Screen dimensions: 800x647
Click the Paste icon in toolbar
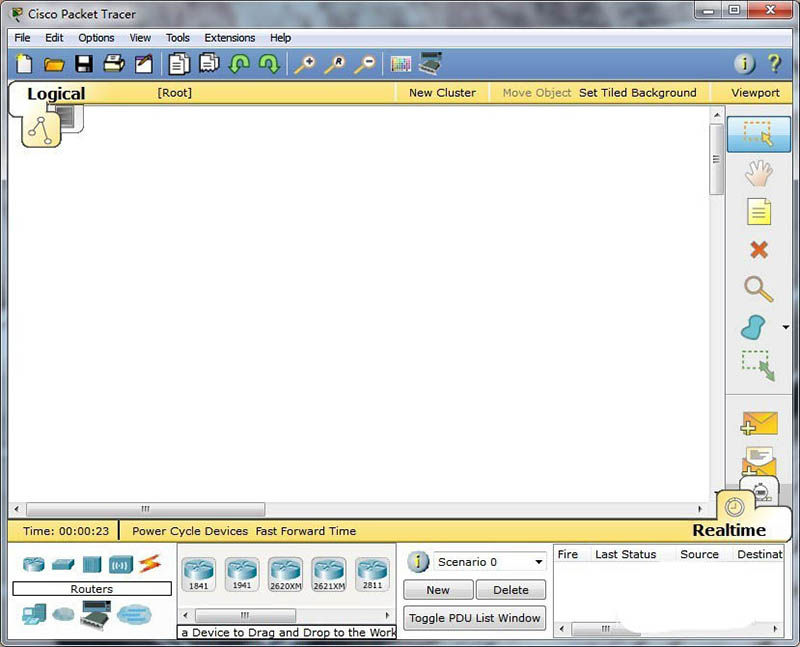coord(209,64)
